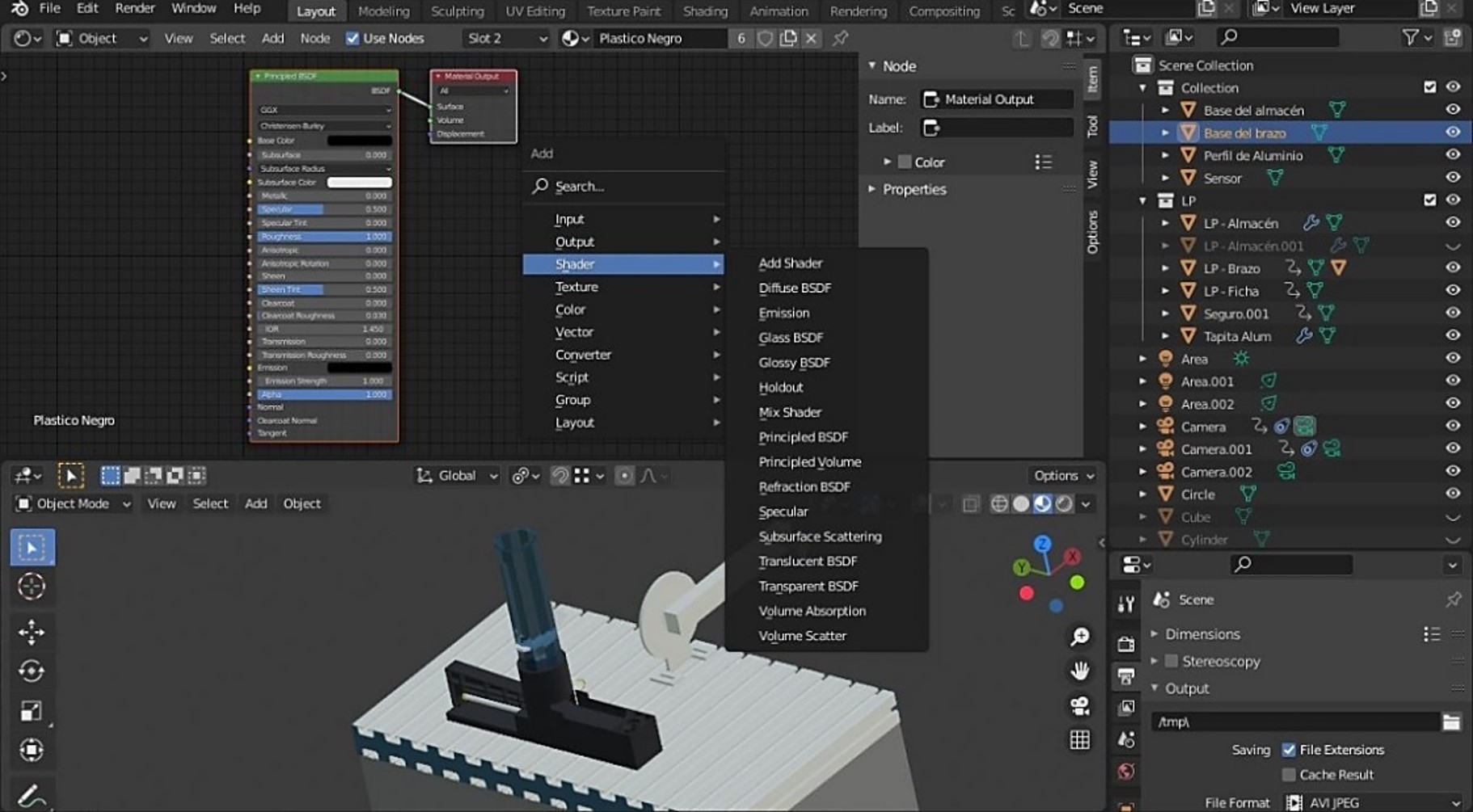Open the Output properties printer tab

pyautogui.click(x=1125, y=675)
